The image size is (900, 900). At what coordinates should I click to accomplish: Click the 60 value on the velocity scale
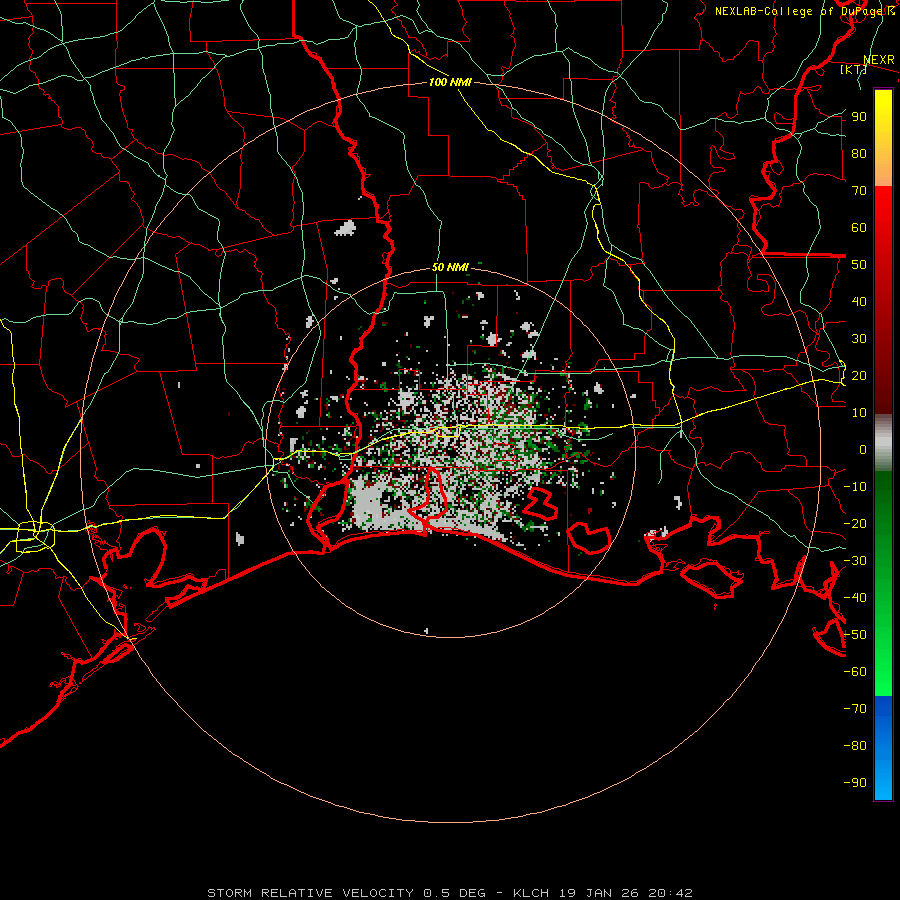859,228
